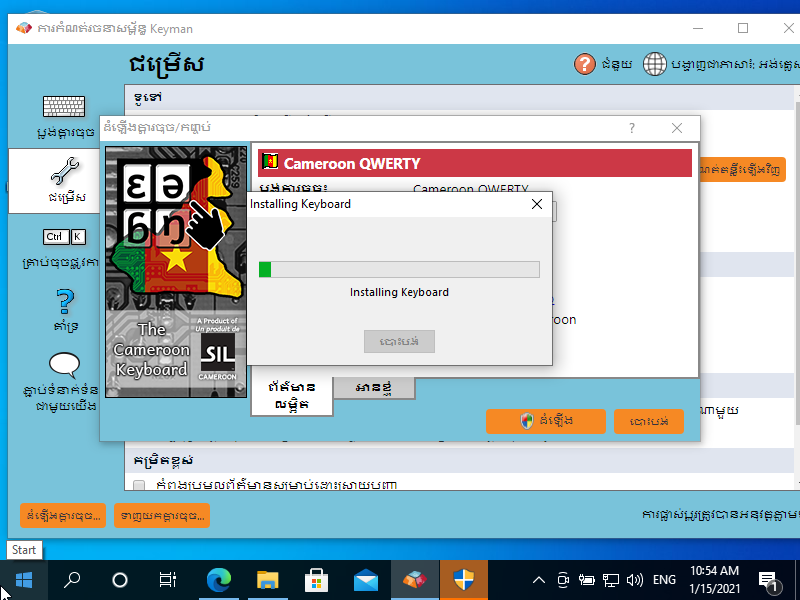Close the keyboard package install dialog
This screenshot has height=600, width=800.
pyautogui.click(x=677, y=128)
